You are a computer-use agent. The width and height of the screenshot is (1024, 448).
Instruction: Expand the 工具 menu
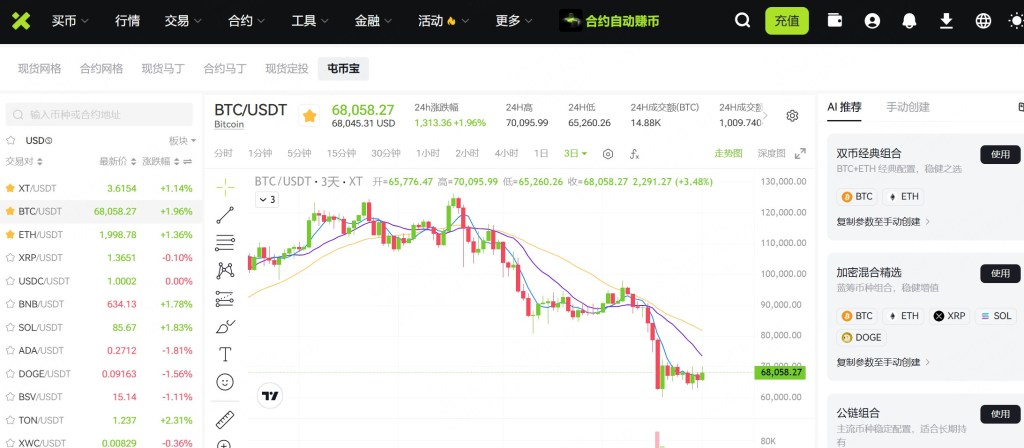(310, 21)
